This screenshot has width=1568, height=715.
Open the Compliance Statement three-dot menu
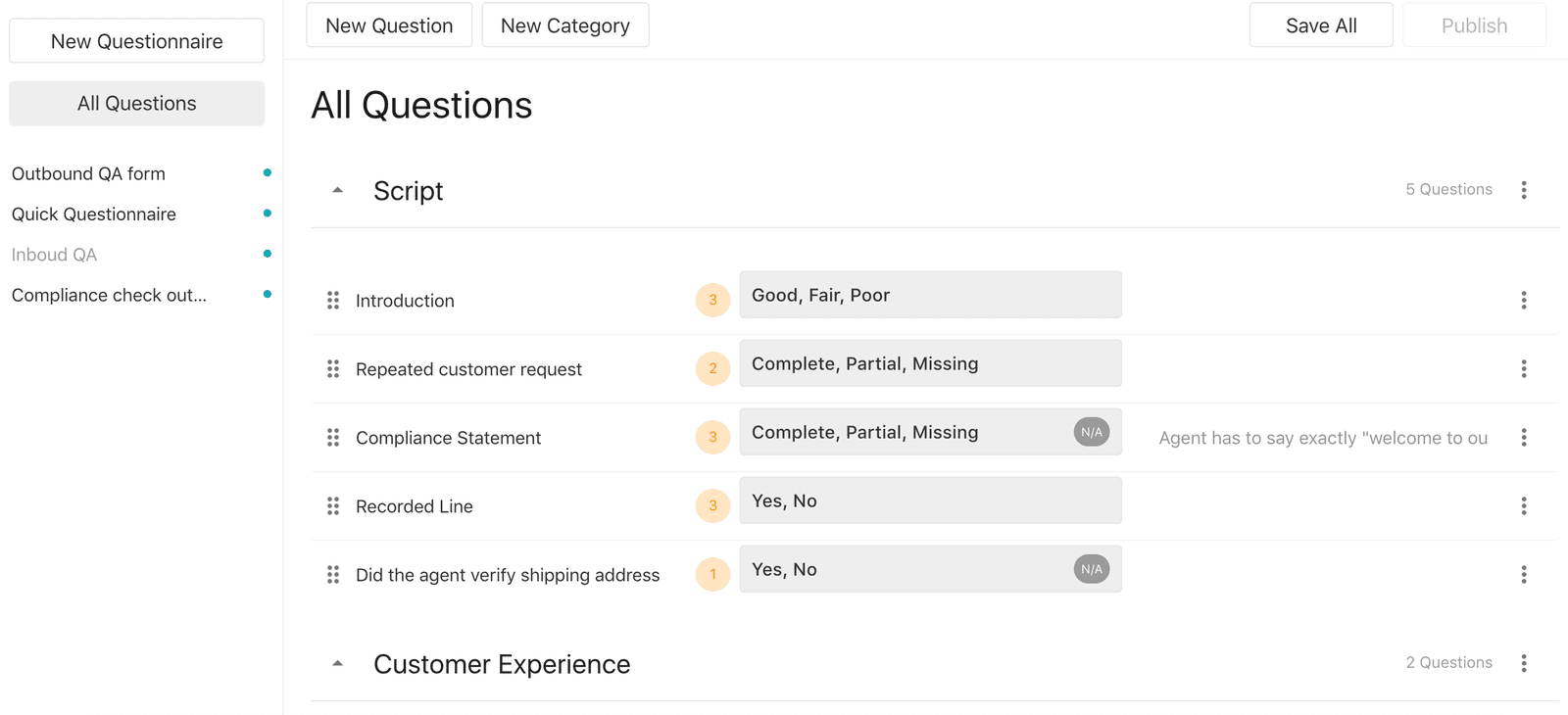[x=1523, y=438]
